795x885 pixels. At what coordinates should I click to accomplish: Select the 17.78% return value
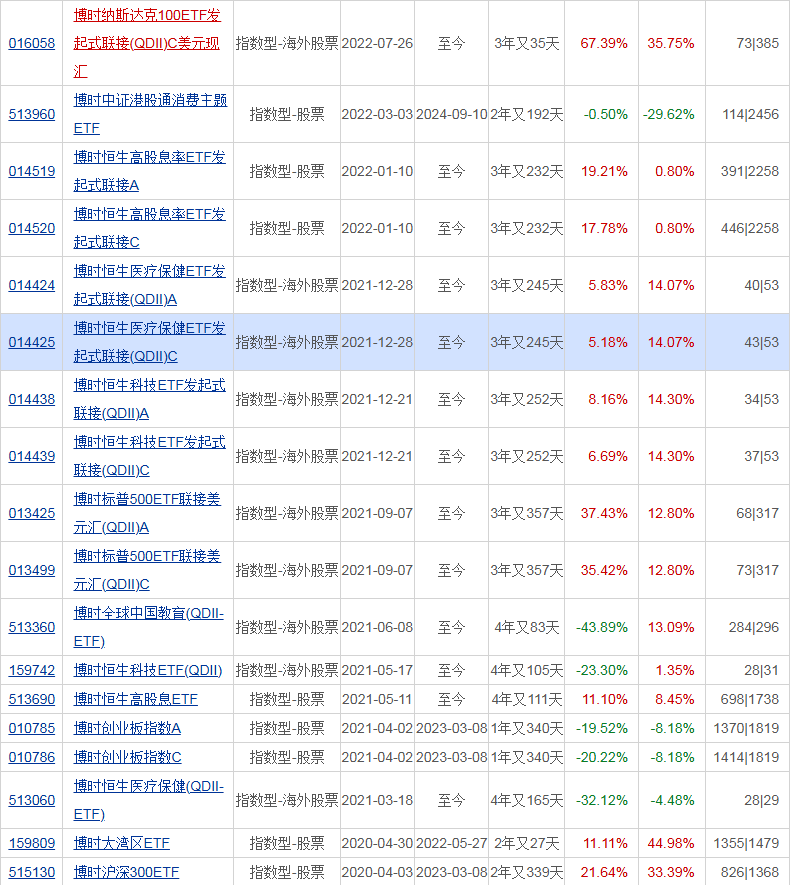coord(604,229)
